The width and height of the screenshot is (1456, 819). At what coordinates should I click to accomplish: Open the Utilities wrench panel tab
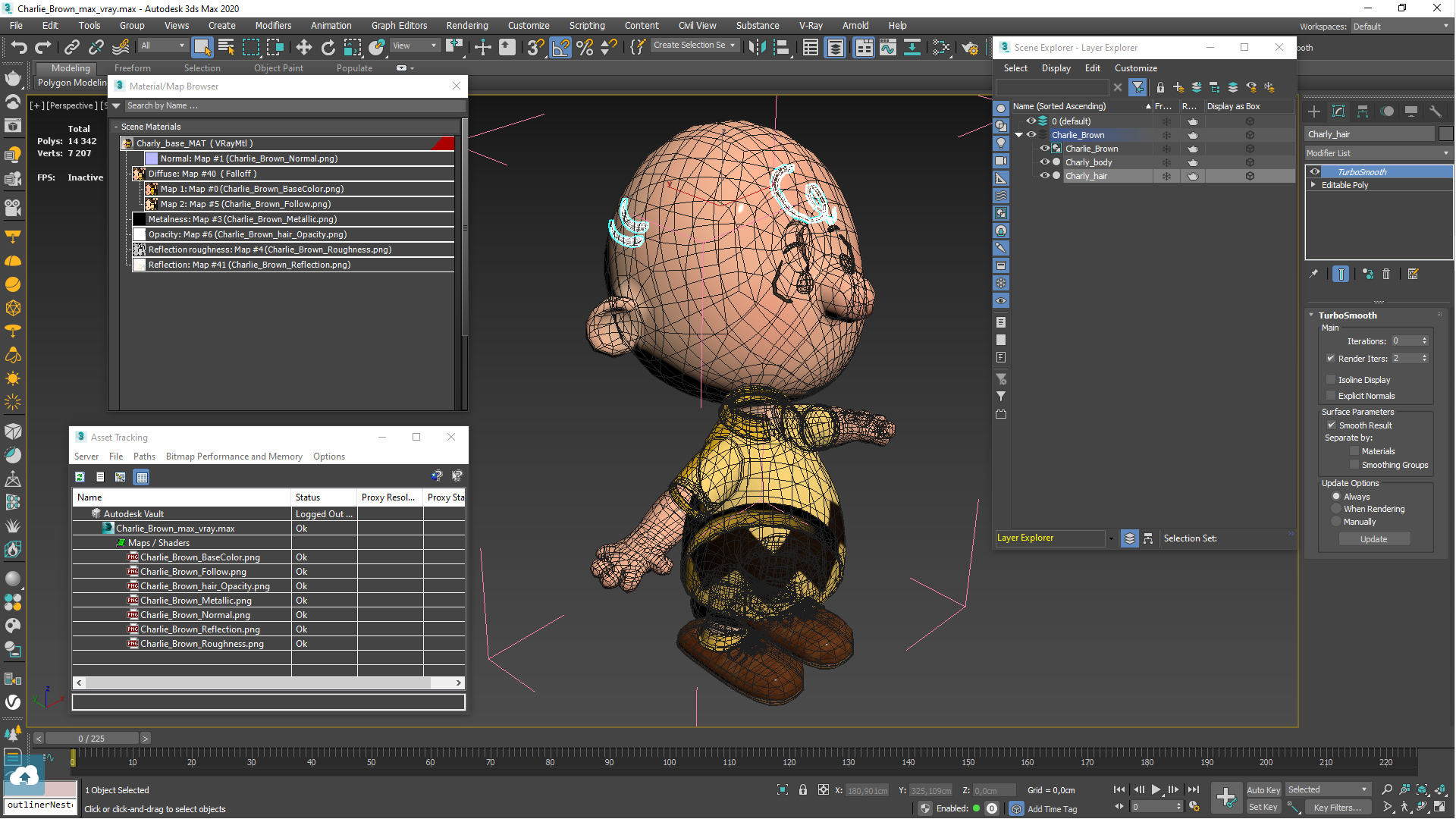tap(1436, 111)
